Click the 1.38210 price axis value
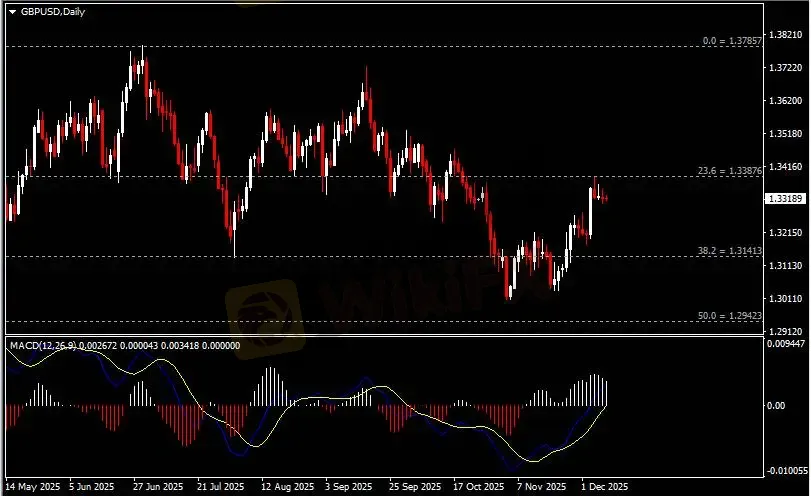 [x=785, y=35]
